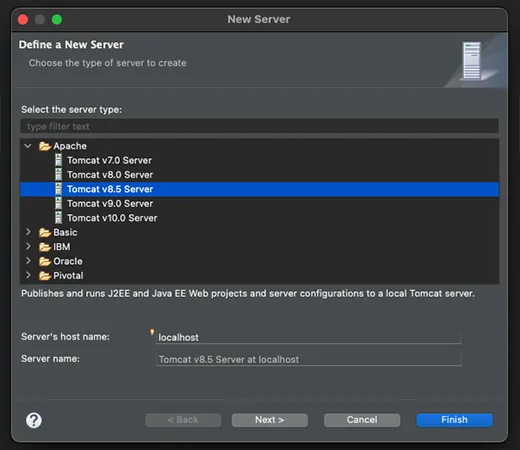Click the Basic folder icon

pyautogui.click(x=45, y=232)
